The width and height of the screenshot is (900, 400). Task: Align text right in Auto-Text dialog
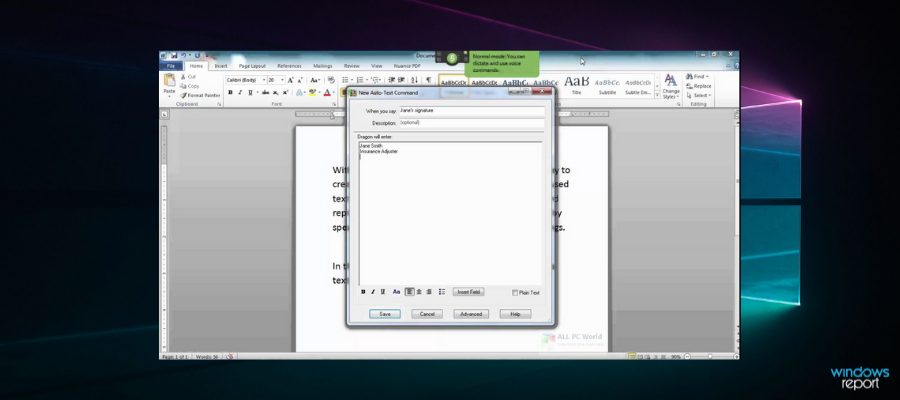point(429,292)
